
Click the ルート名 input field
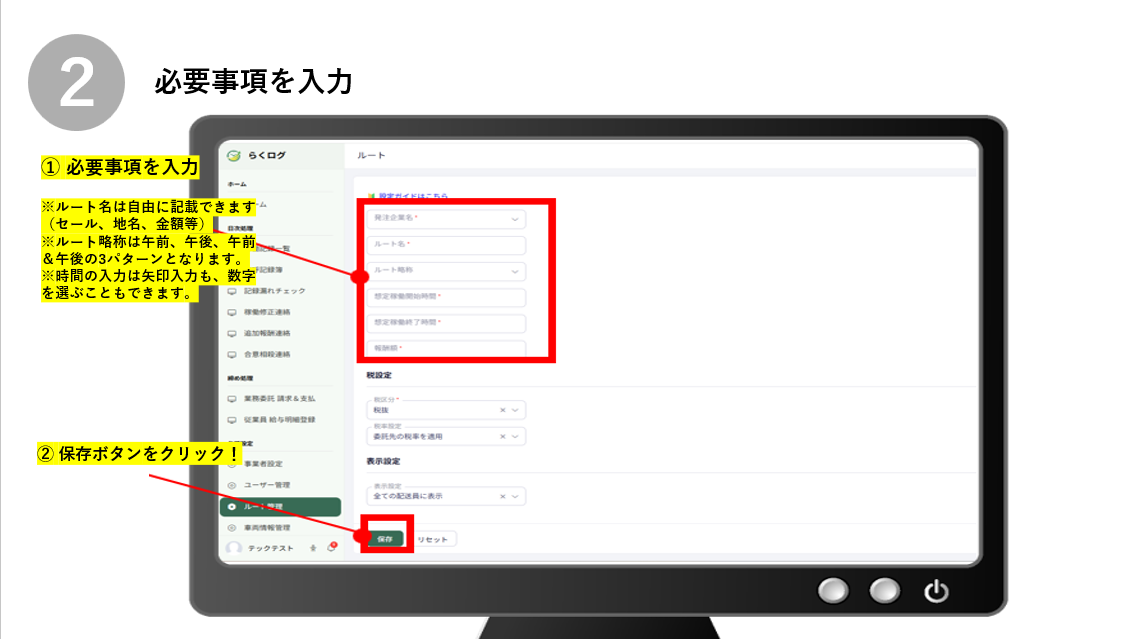tap(445, 245)
